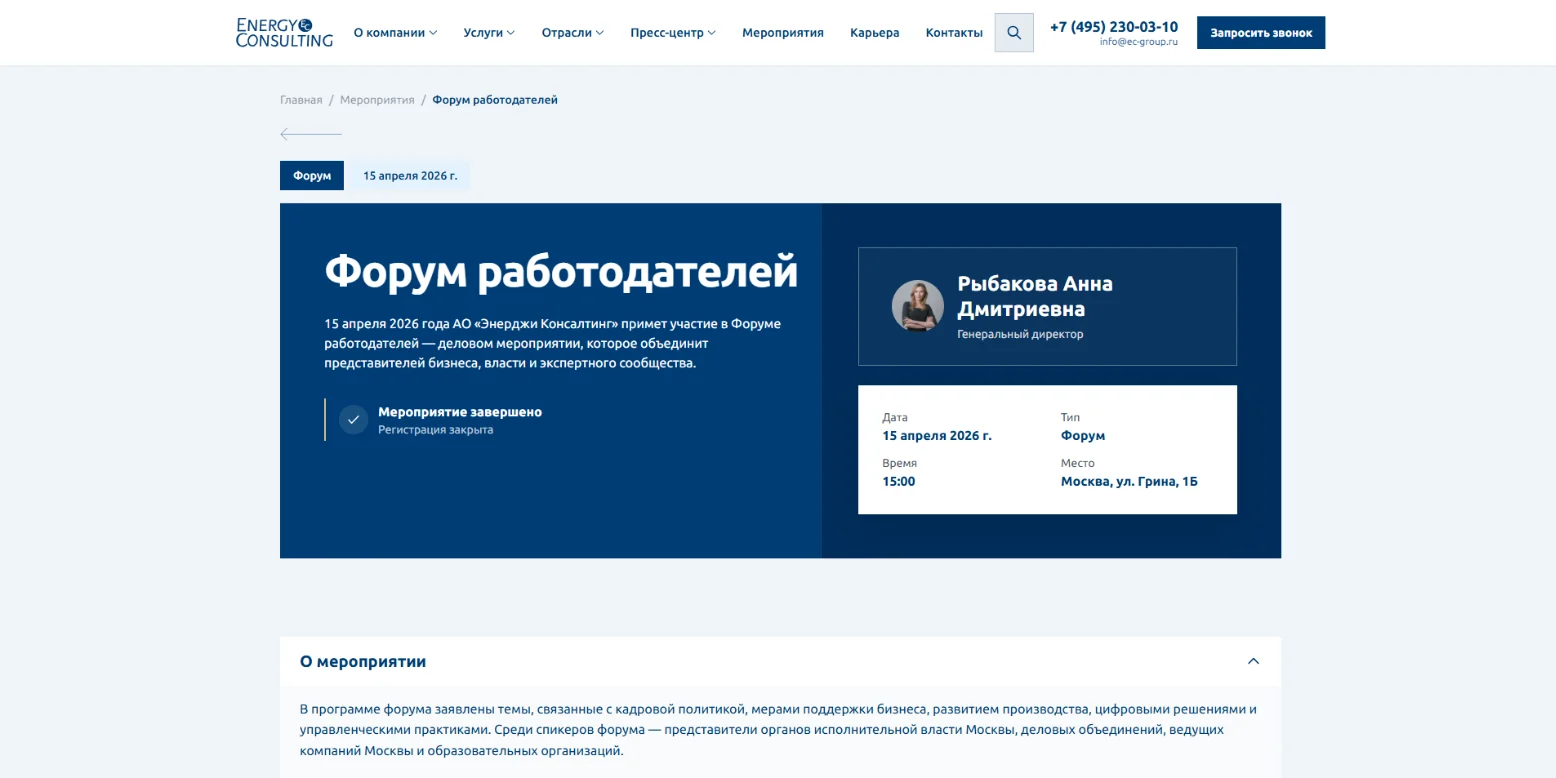Image resolution: width=1556 pixels, height=778 pixels.
Task: Click the Форум работодателей breadcrumb text
Action: point(495,100)
